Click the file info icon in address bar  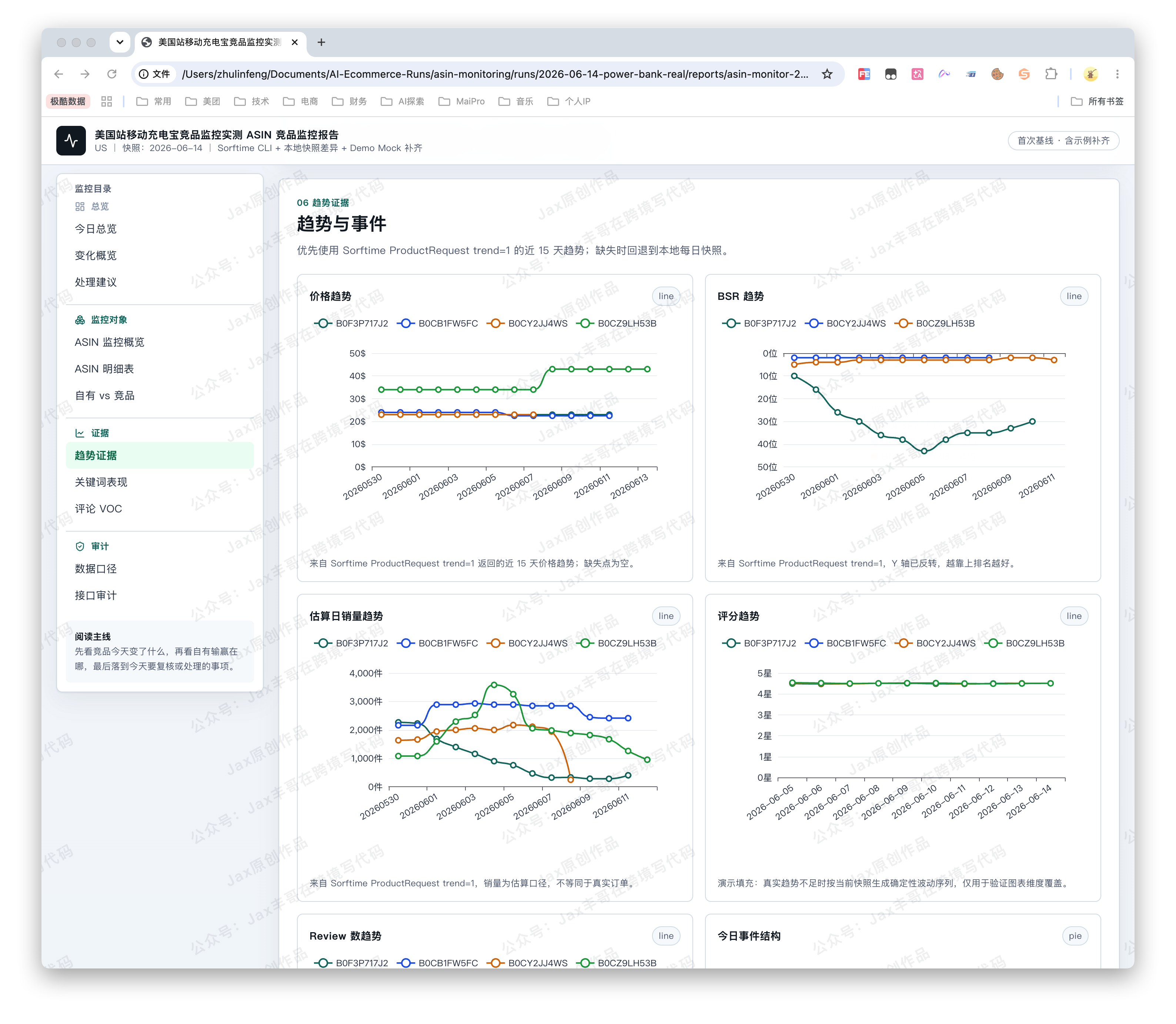(144, 74)
